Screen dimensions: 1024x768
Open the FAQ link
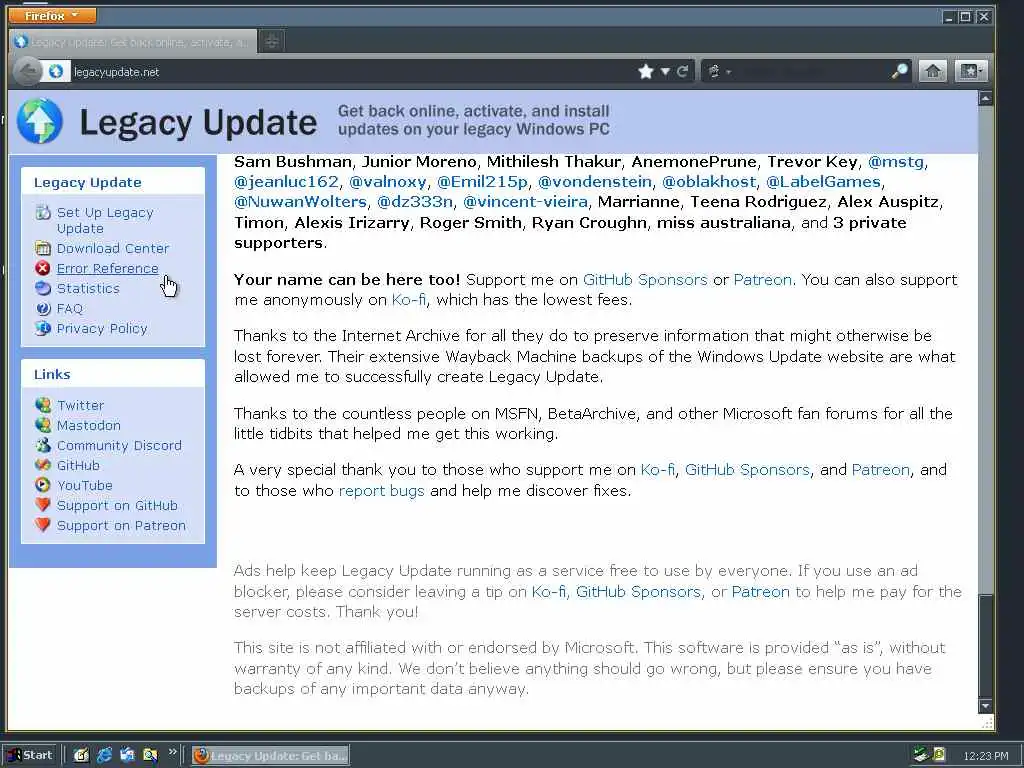(70, 308)
